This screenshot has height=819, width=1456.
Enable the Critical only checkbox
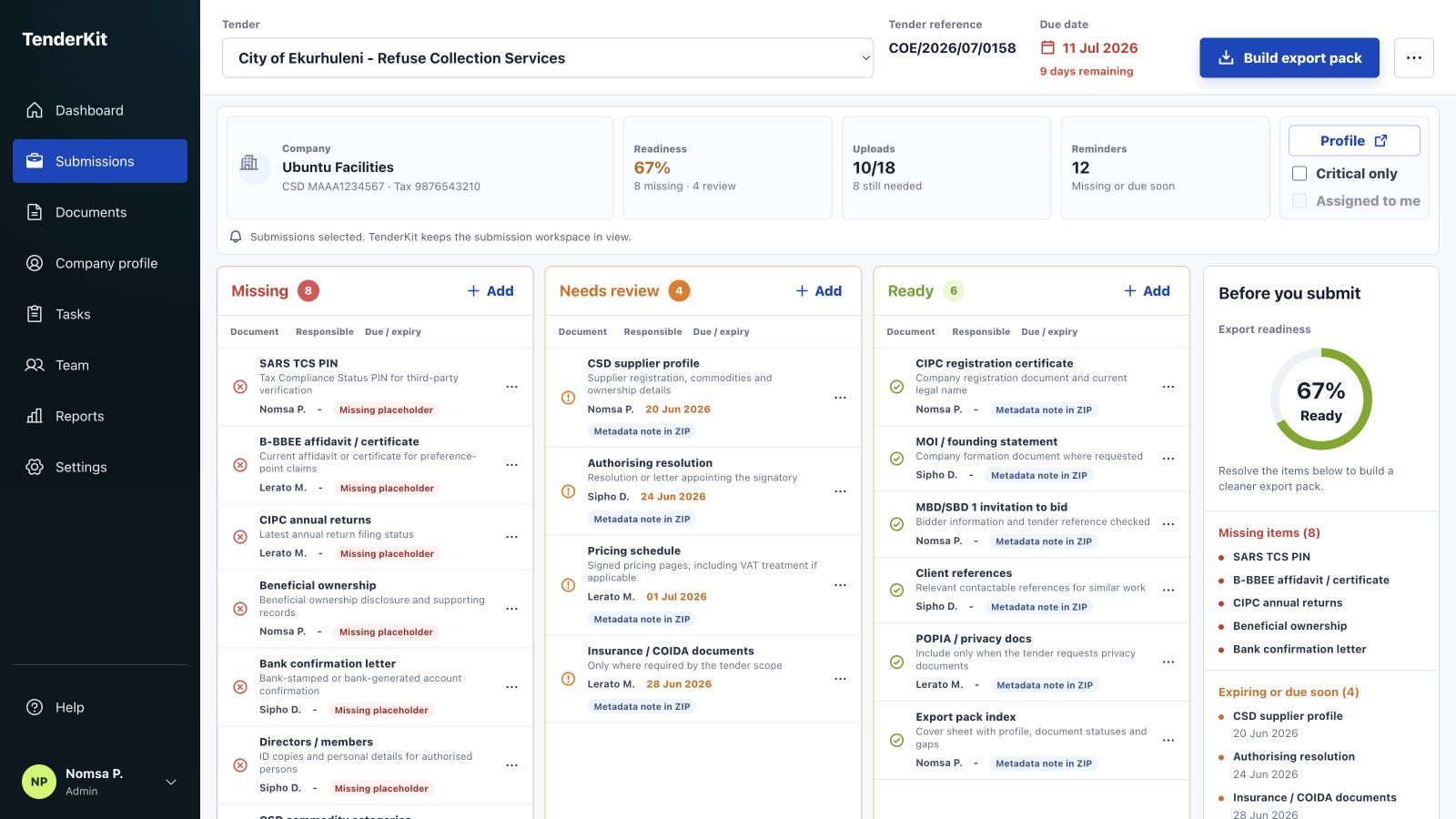click(x=1299, y=173)
